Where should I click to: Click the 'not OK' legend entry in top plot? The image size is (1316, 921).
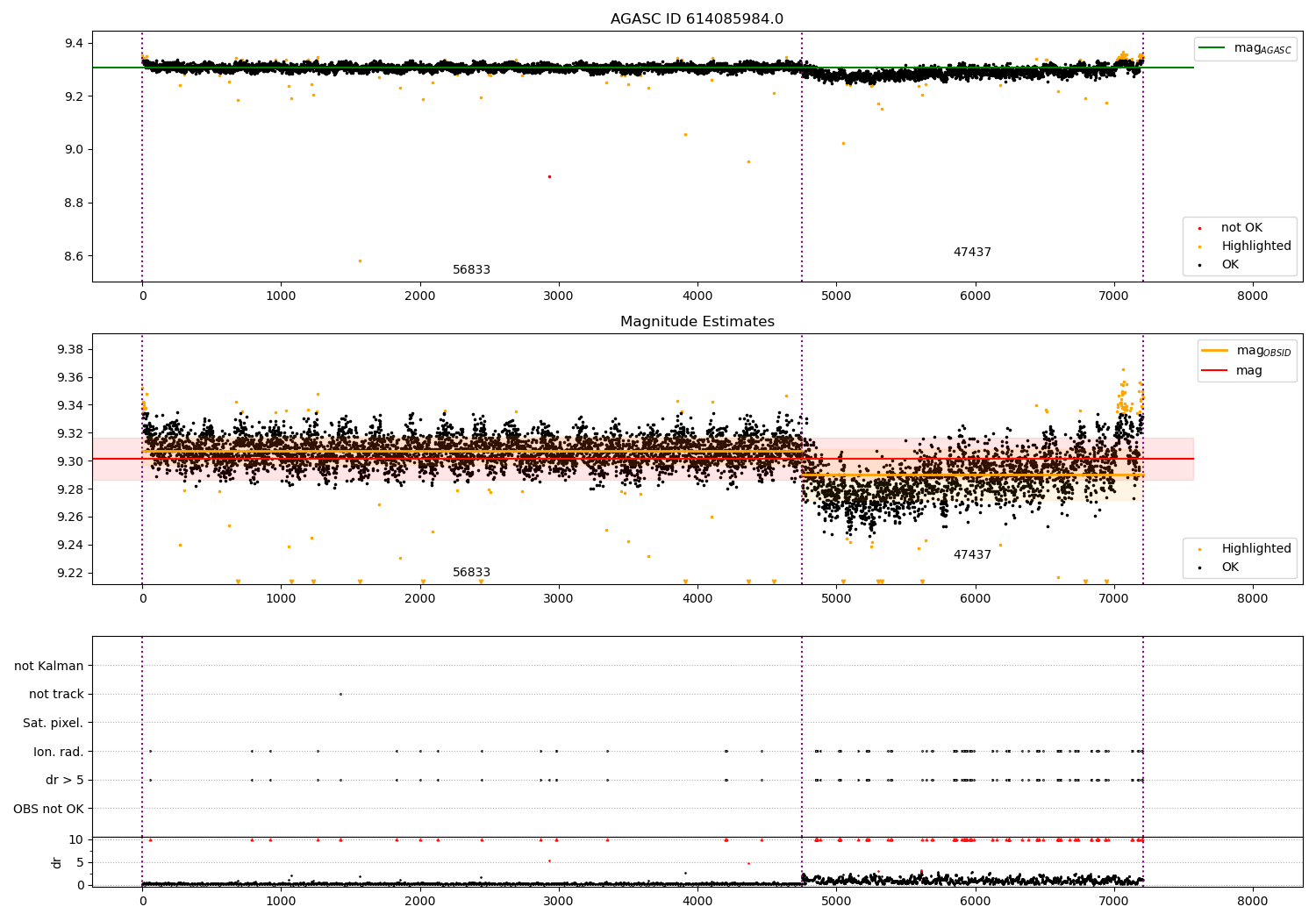(1241, 228)
